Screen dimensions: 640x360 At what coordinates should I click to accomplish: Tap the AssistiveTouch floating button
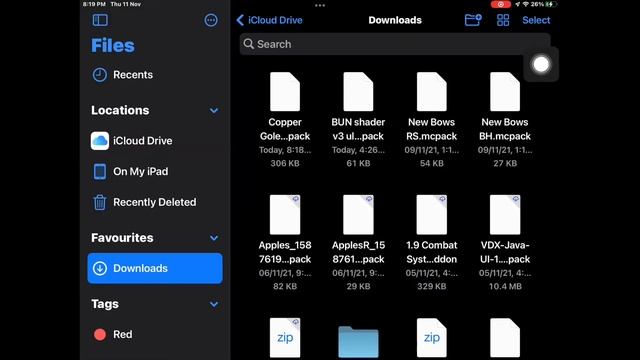(541, 64)
